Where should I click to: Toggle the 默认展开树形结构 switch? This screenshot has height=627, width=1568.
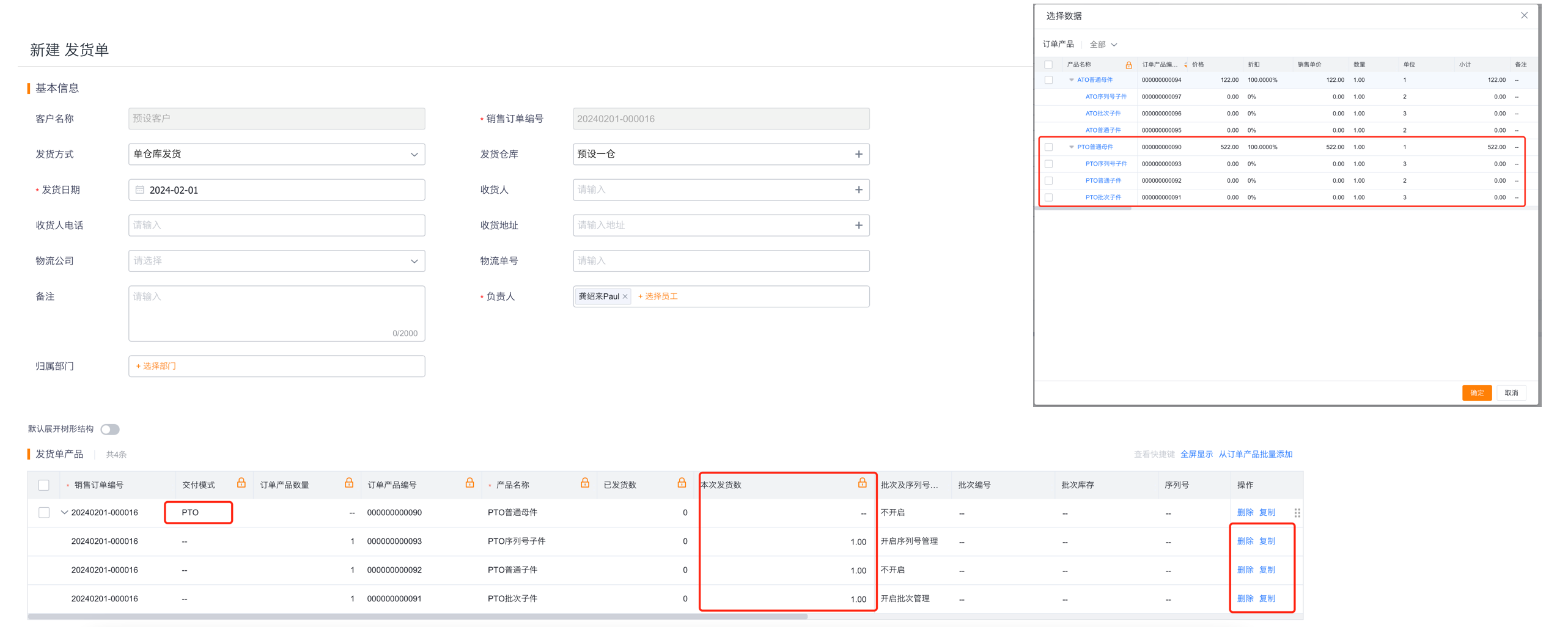[110, 429]
